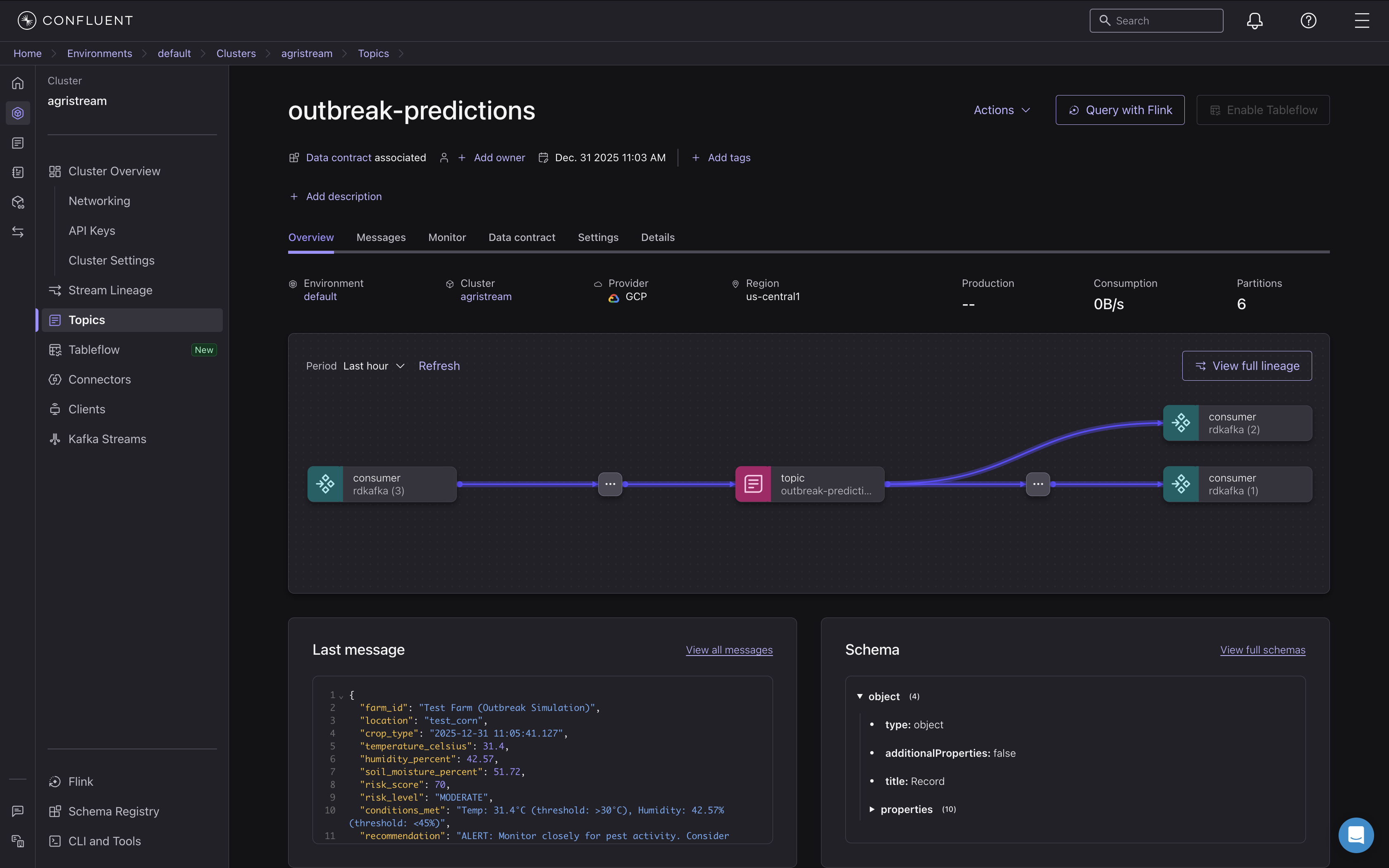Click the rdkafka (3) consumer node
This screenshot has width=1389, height=868.
pos(382,484)
